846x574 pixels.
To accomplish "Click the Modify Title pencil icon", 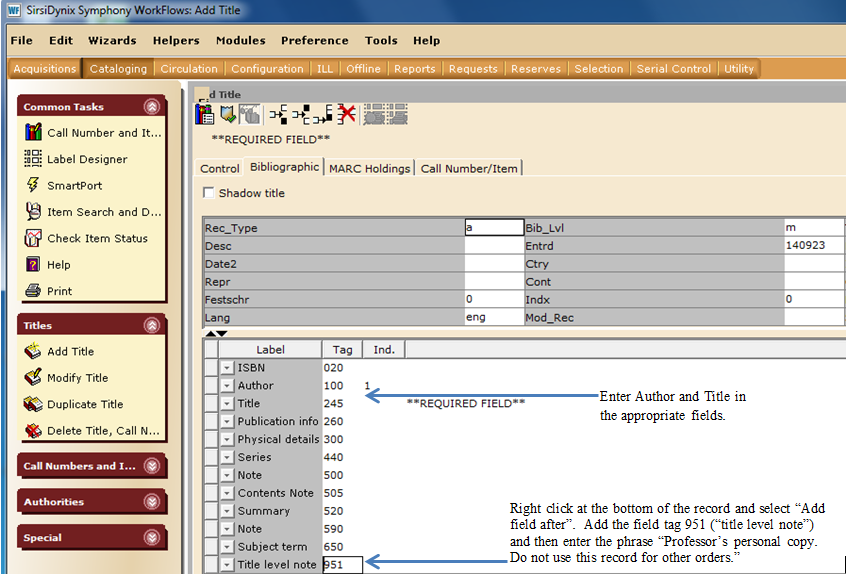I will pyautogui.click(x=33, y=377).
